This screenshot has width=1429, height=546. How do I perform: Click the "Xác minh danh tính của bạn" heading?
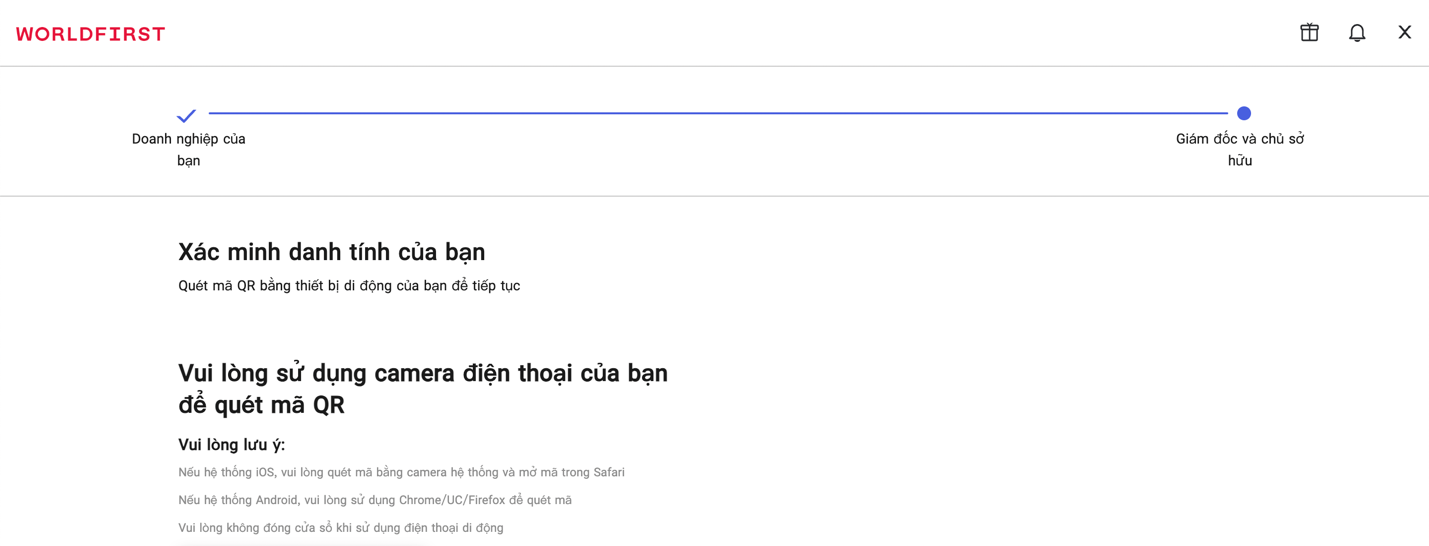(x=331, y=252)
